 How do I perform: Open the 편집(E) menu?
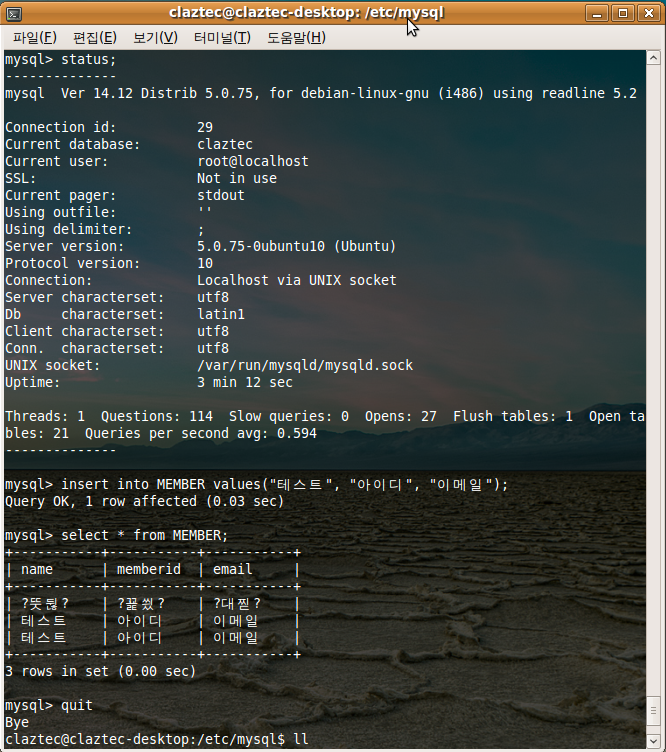point(94,37)
